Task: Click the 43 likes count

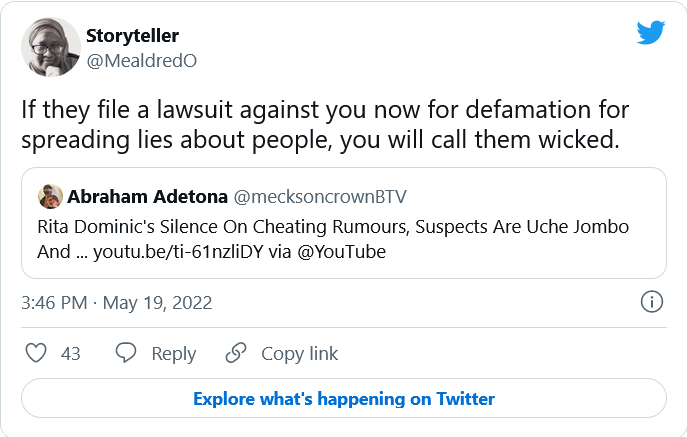Action: 70,353
